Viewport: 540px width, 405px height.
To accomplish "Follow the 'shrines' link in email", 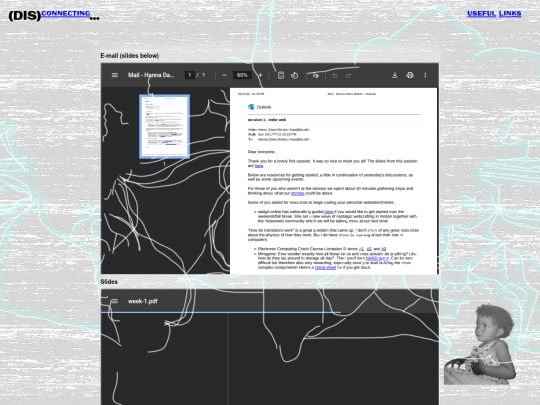I will (298, 194).
